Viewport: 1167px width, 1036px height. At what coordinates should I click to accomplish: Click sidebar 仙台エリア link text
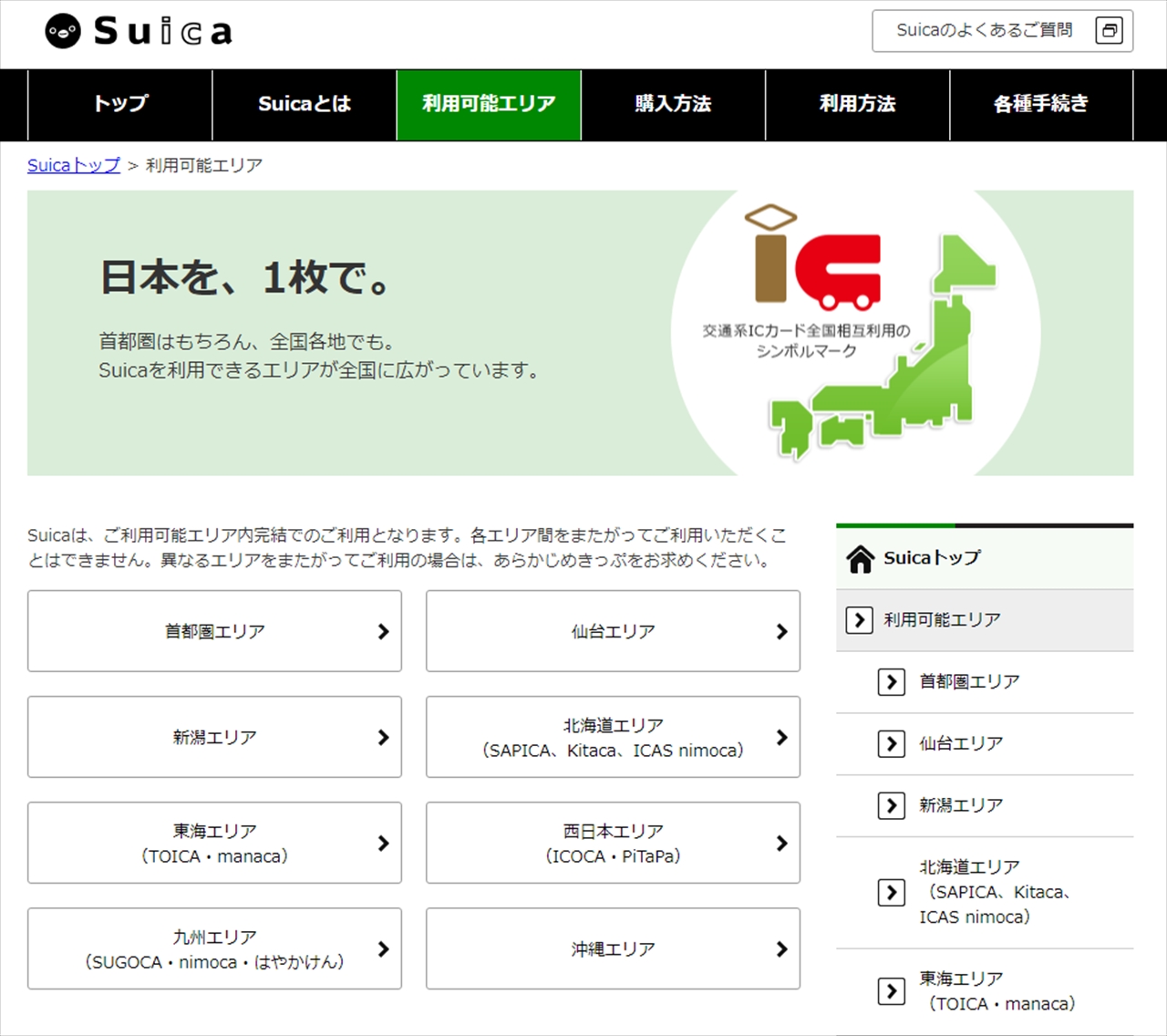(x=961, y=744)
